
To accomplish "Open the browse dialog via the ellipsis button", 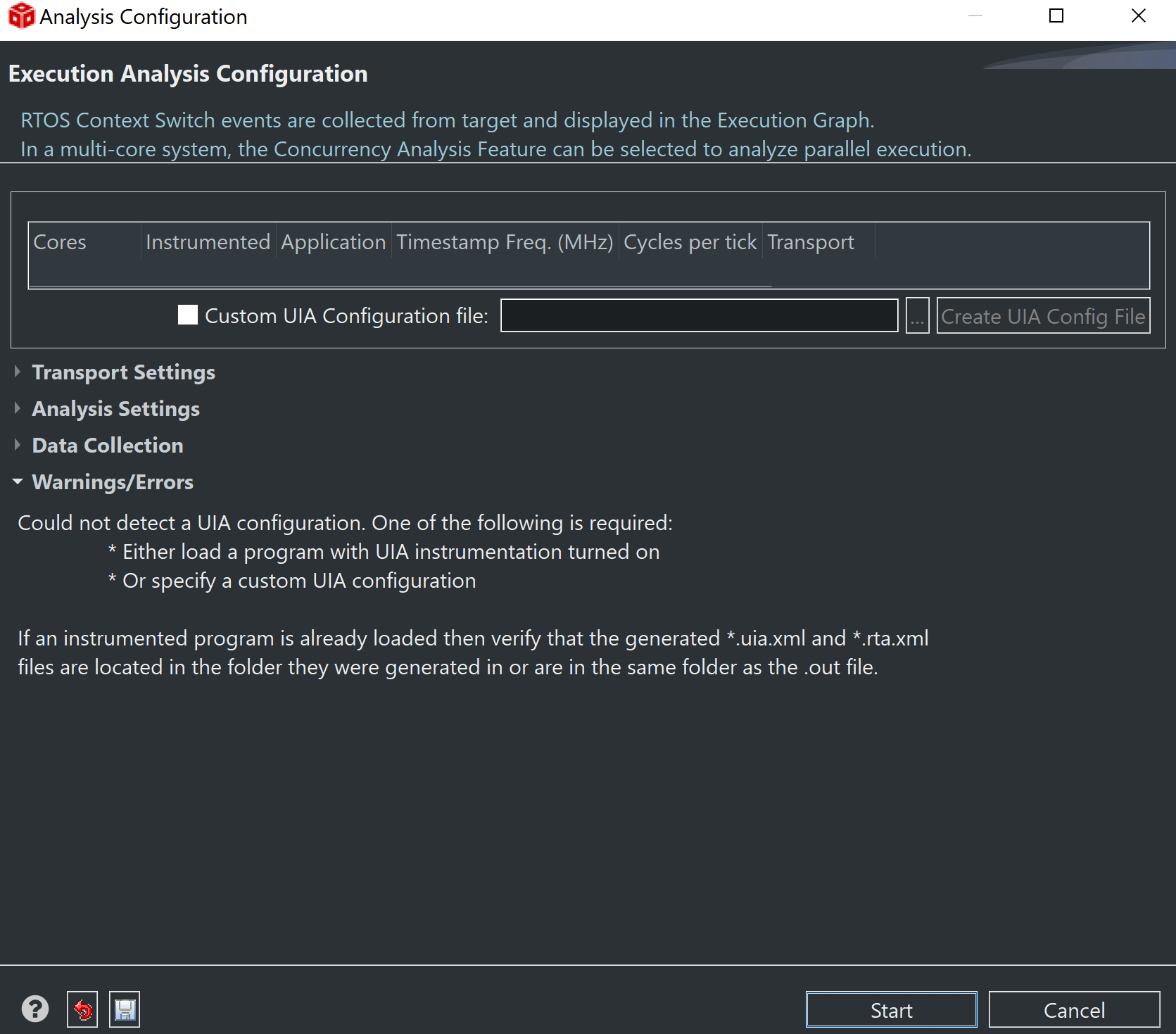I will pyautogui.click(x=917, y=315).
